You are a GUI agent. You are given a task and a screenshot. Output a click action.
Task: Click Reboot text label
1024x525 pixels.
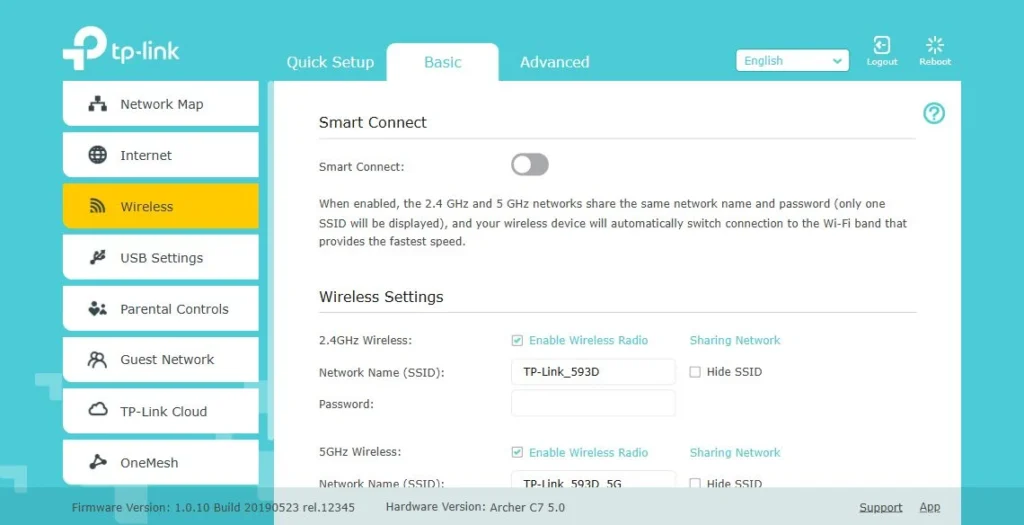click(x=935, y=62)
